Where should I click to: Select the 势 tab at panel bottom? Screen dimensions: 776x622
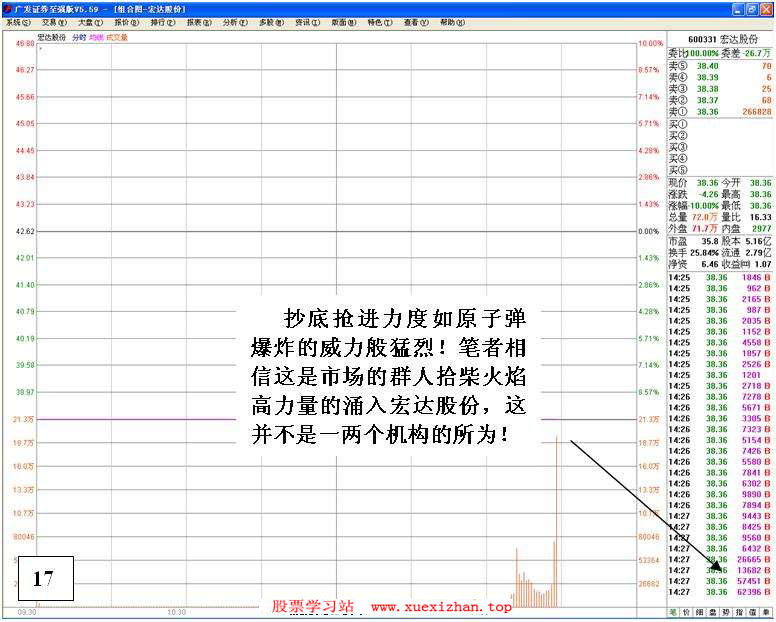pyautogui.click(x=726, y=612)
